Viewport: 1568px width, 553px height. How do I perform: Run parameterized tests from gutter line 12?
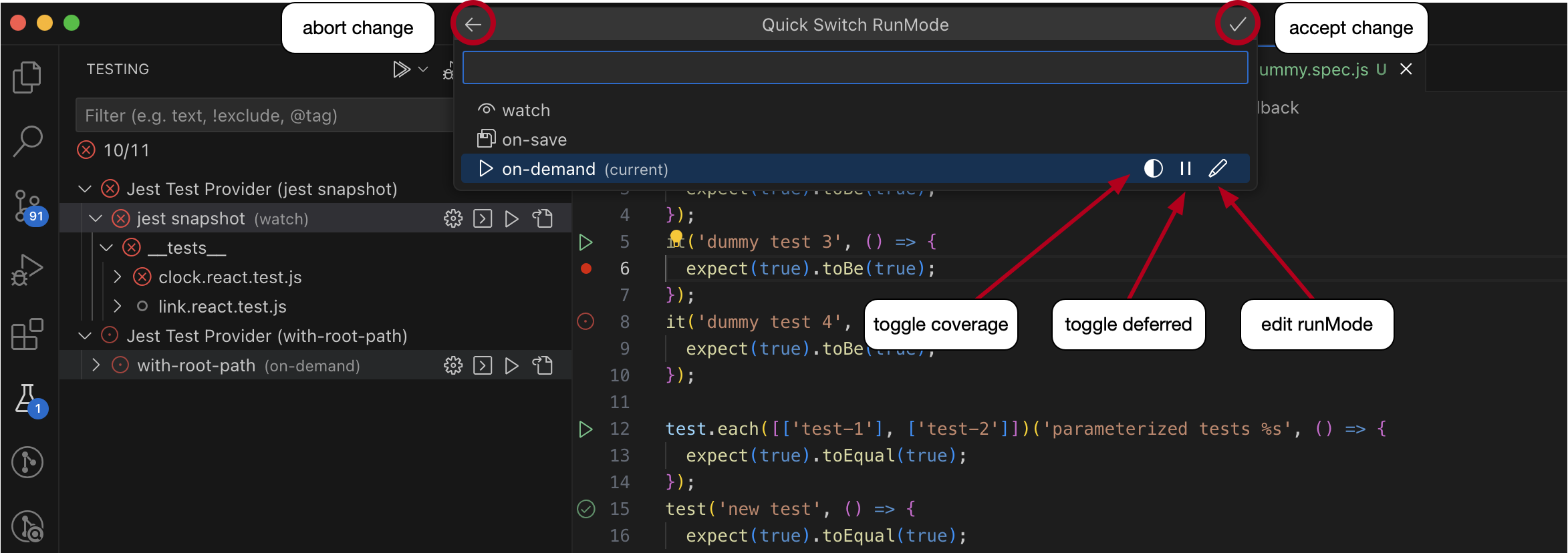[x=585, y=429]
